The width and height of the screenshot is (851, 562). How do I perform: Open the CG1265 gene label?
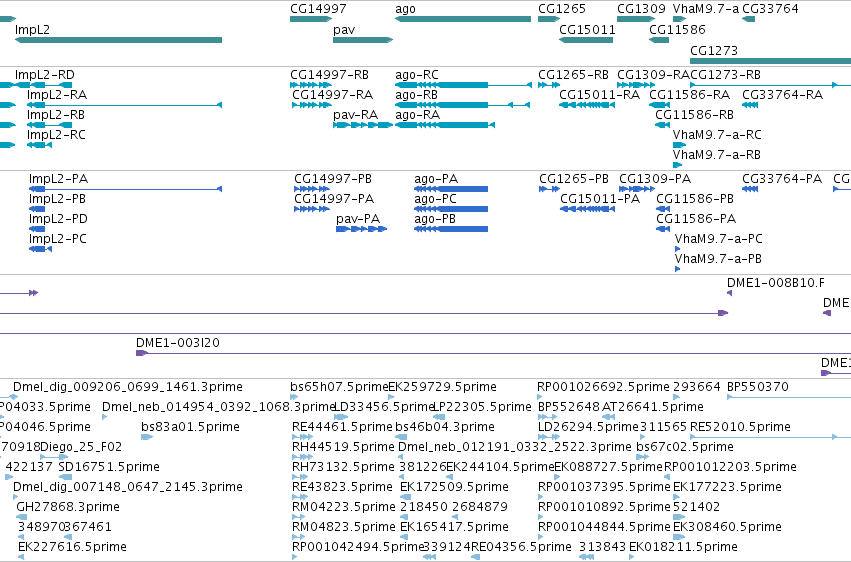(x=562, y=9)
